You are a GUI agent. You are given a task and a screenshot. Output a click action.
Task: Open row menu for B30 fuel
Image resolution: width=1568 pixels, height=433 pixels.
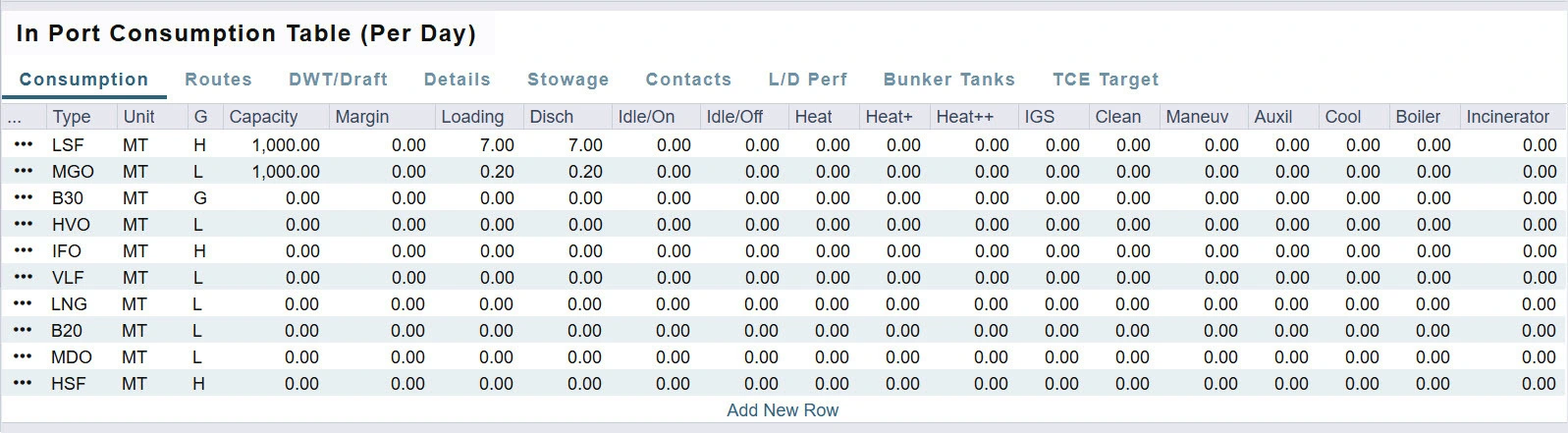coord(24,198)
